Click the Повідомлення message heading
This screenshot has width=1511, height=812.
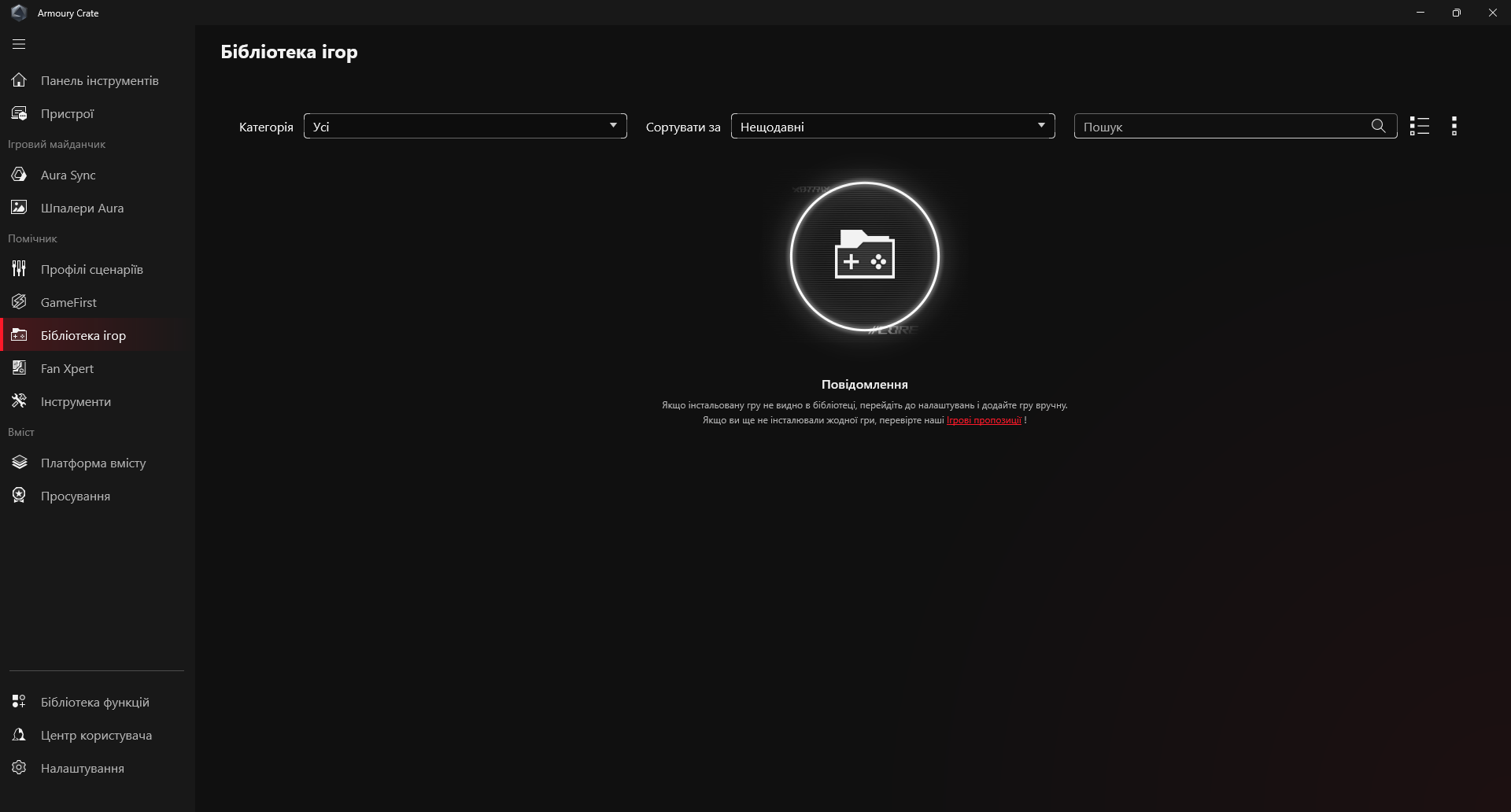click(865, 385)
